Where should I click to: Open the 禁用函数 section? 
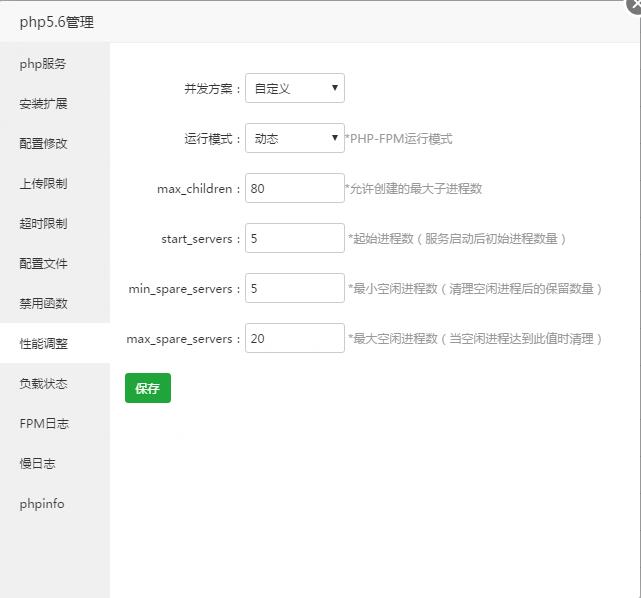(43, 304)
